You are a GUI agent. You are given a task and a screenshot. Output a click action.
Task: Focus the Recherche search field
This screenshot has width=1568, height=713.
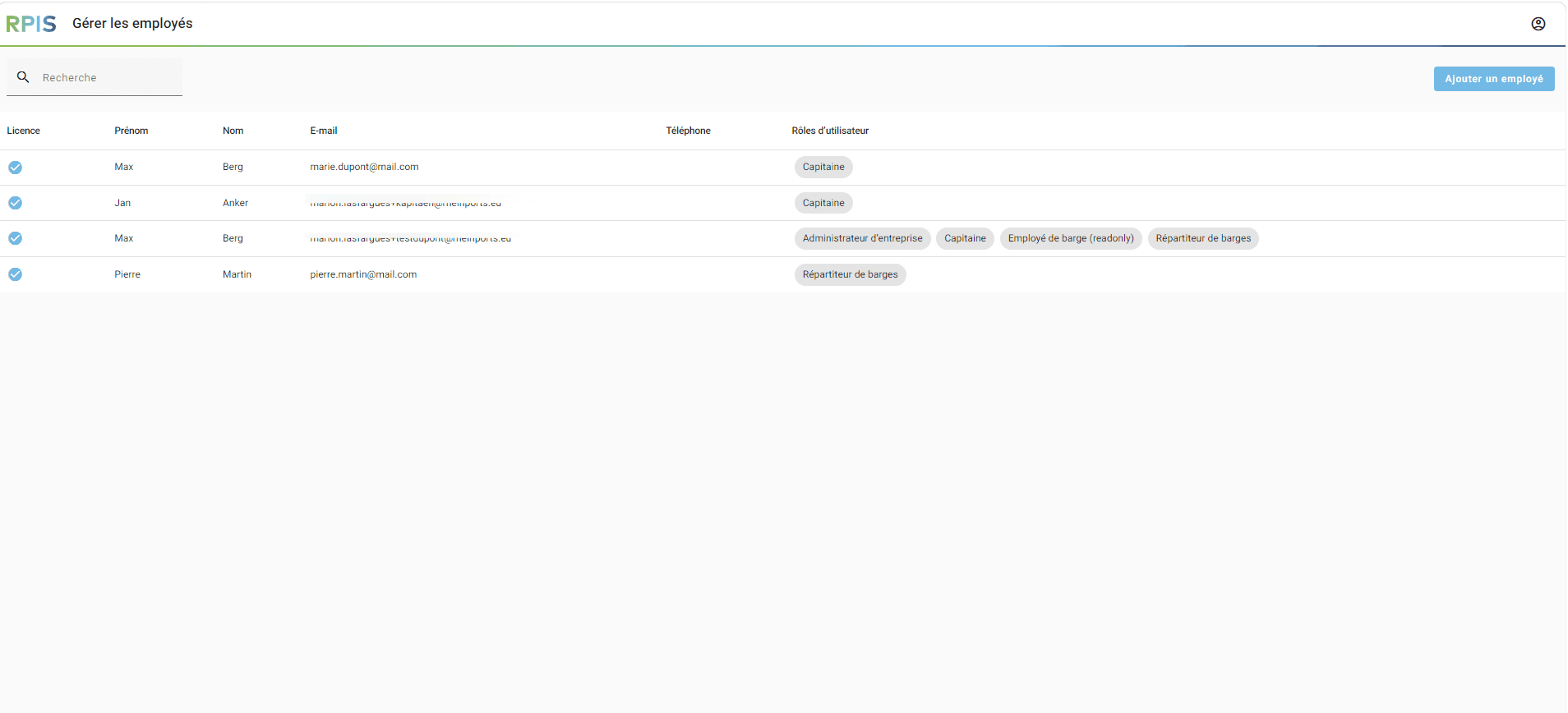95,77
